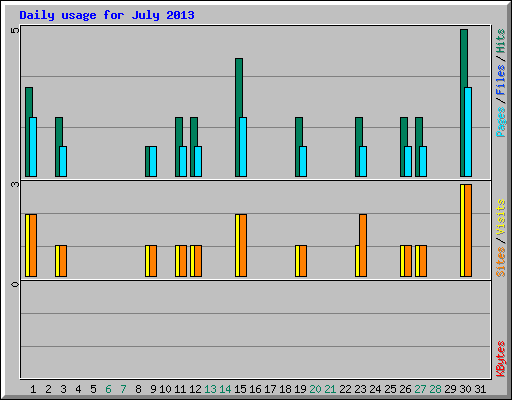
Task: Click the orange "Sites" legend label
Action: (x=501, y=262)
